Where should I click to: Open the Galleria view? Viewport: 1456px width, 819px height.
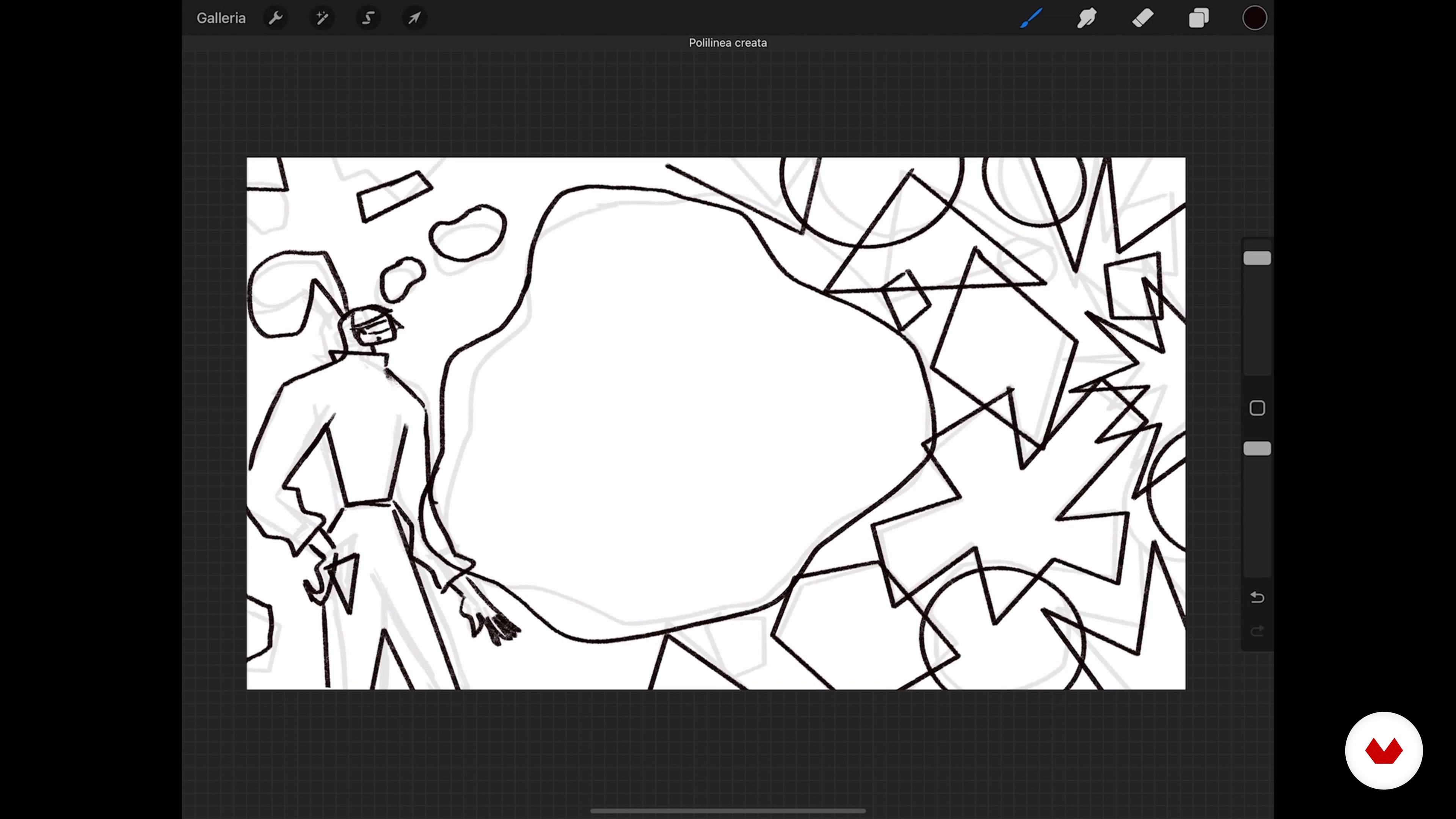coord(221,18)
